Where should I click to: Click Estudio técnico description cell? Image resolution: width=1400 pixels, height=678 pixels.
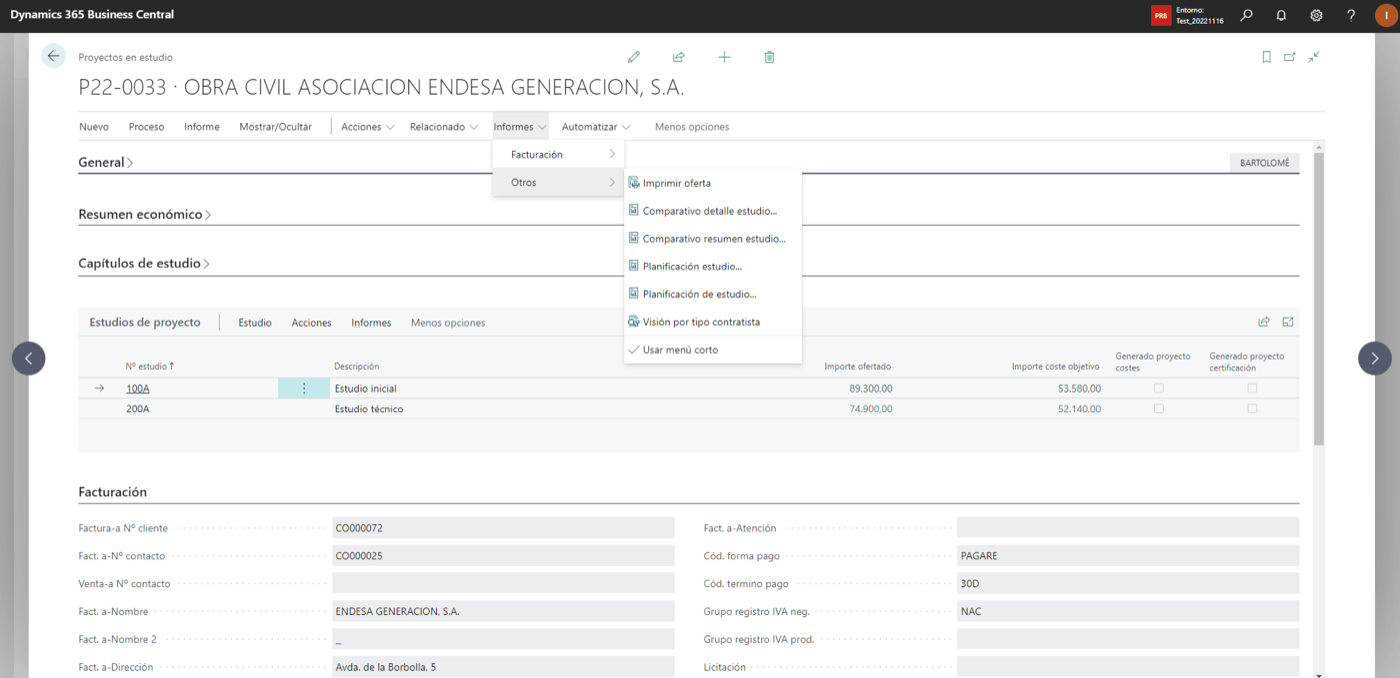click(x=369, y=409)
